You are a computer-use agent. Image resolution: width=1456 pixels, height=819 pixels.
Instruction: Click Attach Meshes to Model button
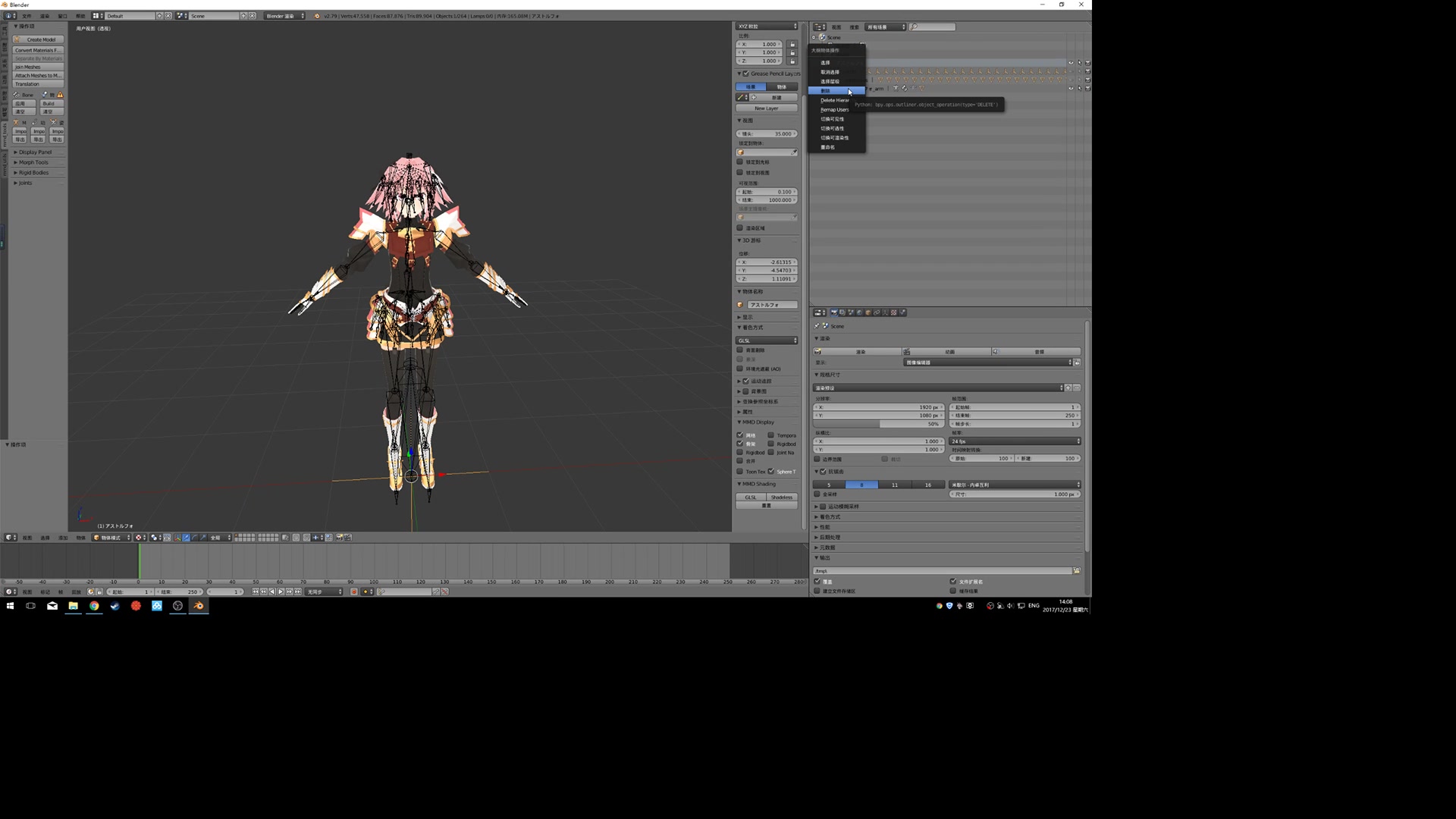38,75
